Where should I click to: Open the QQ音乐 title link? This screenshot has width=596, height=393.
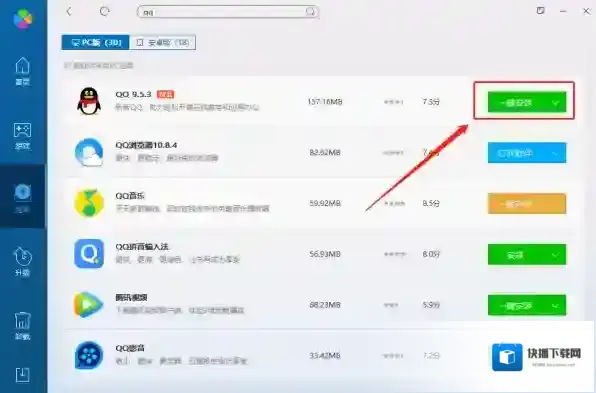(130, 196)
